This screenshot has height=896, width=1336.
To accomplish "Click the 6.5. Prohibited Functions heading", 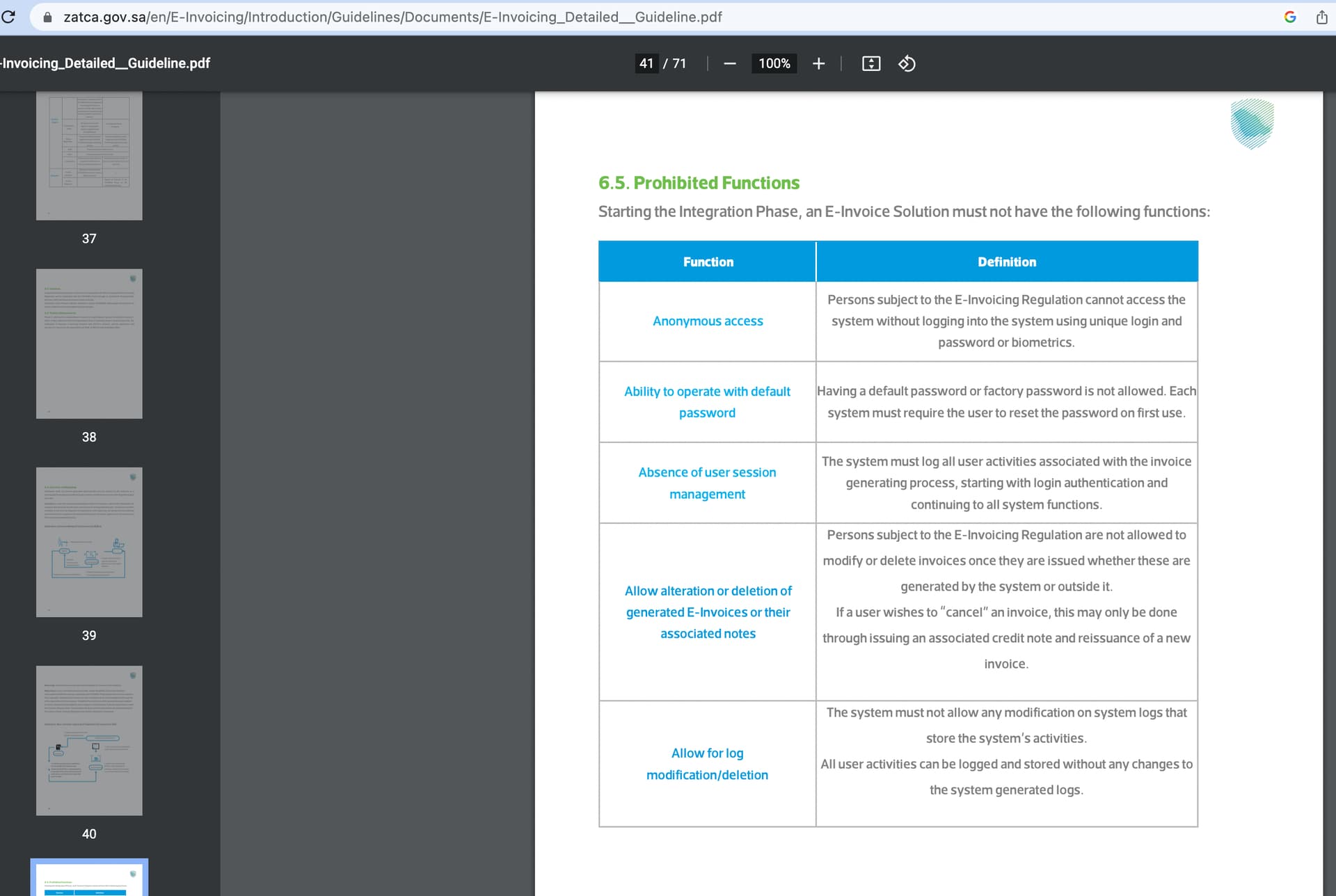I will point(699,183).
